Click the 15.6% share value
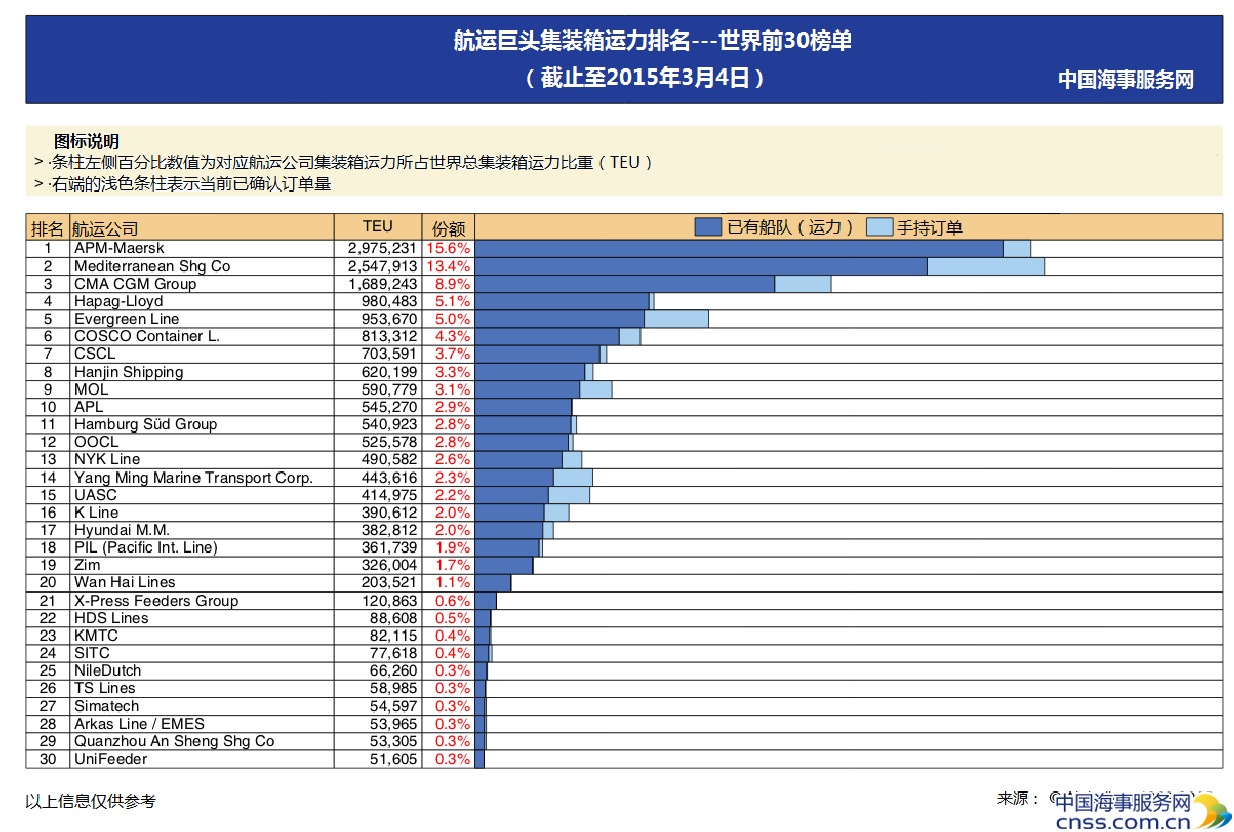The image size is (1234, 832). 448,248
